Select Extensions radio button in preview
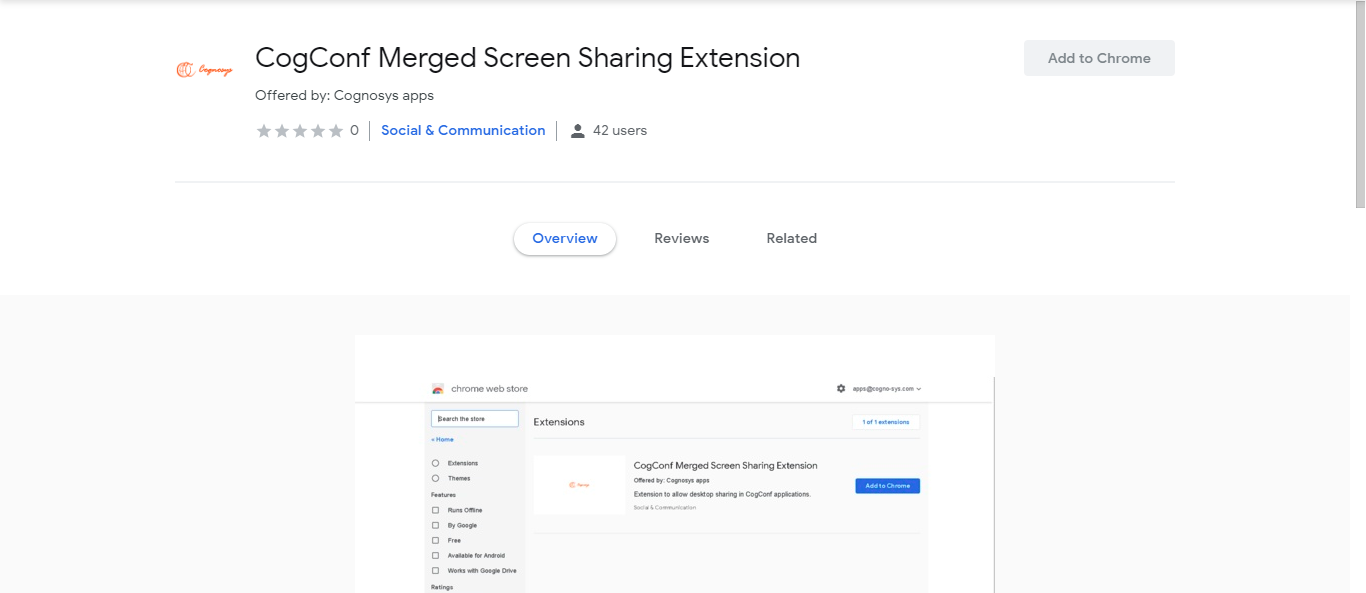 coord(435,463)
